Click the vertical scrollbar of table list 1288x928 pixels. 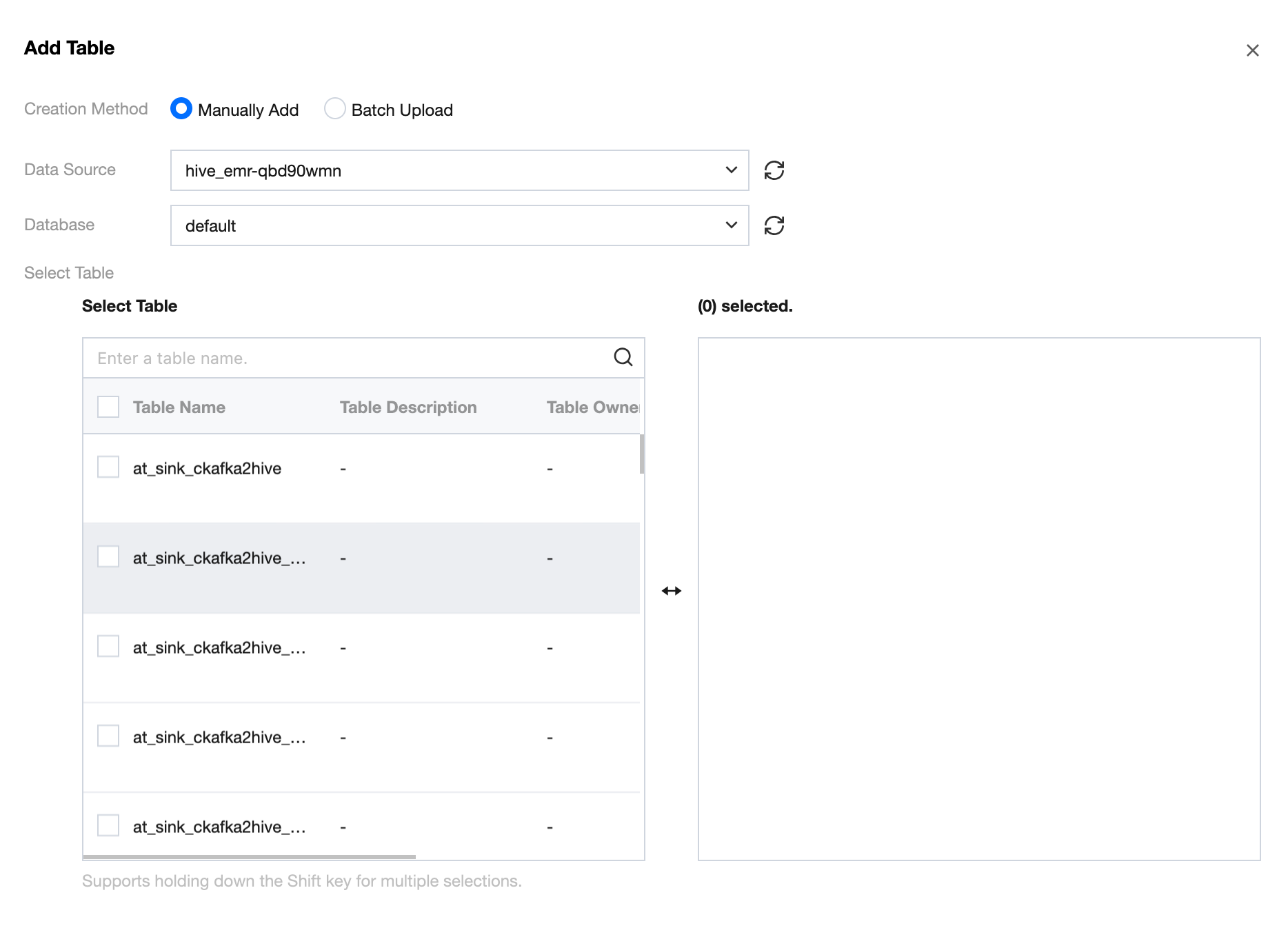point(642,454)
